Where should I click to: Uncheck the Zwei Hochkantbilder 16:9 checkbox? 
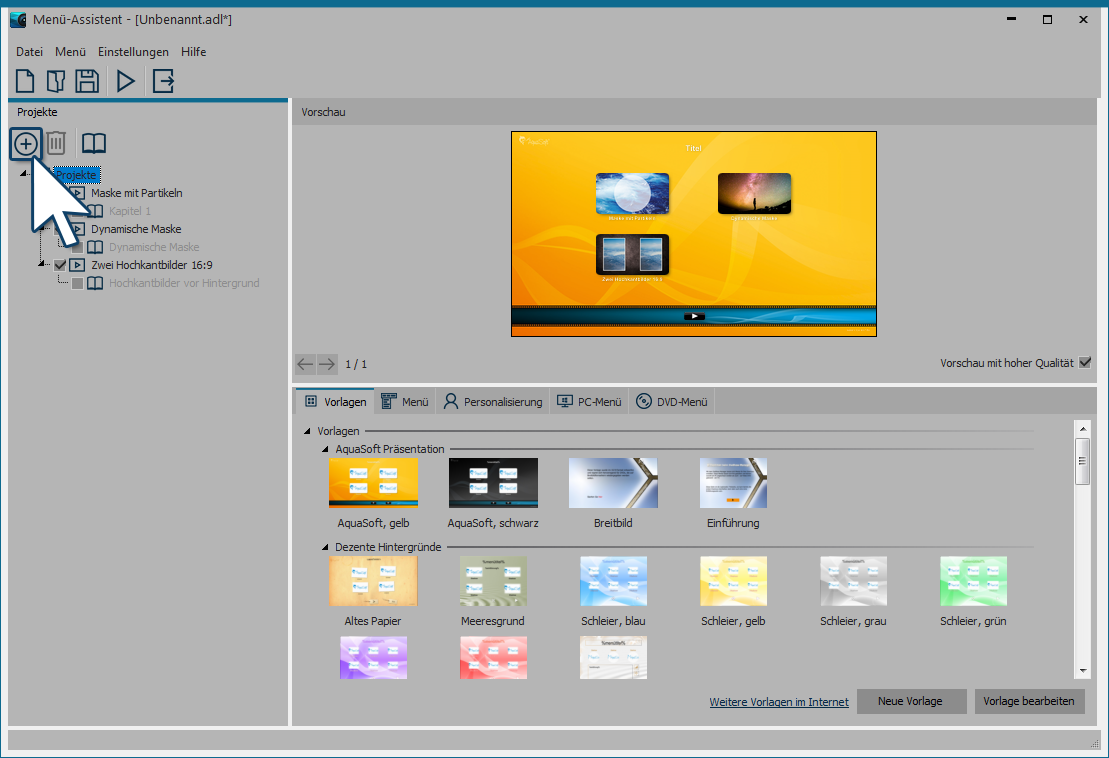60,265
